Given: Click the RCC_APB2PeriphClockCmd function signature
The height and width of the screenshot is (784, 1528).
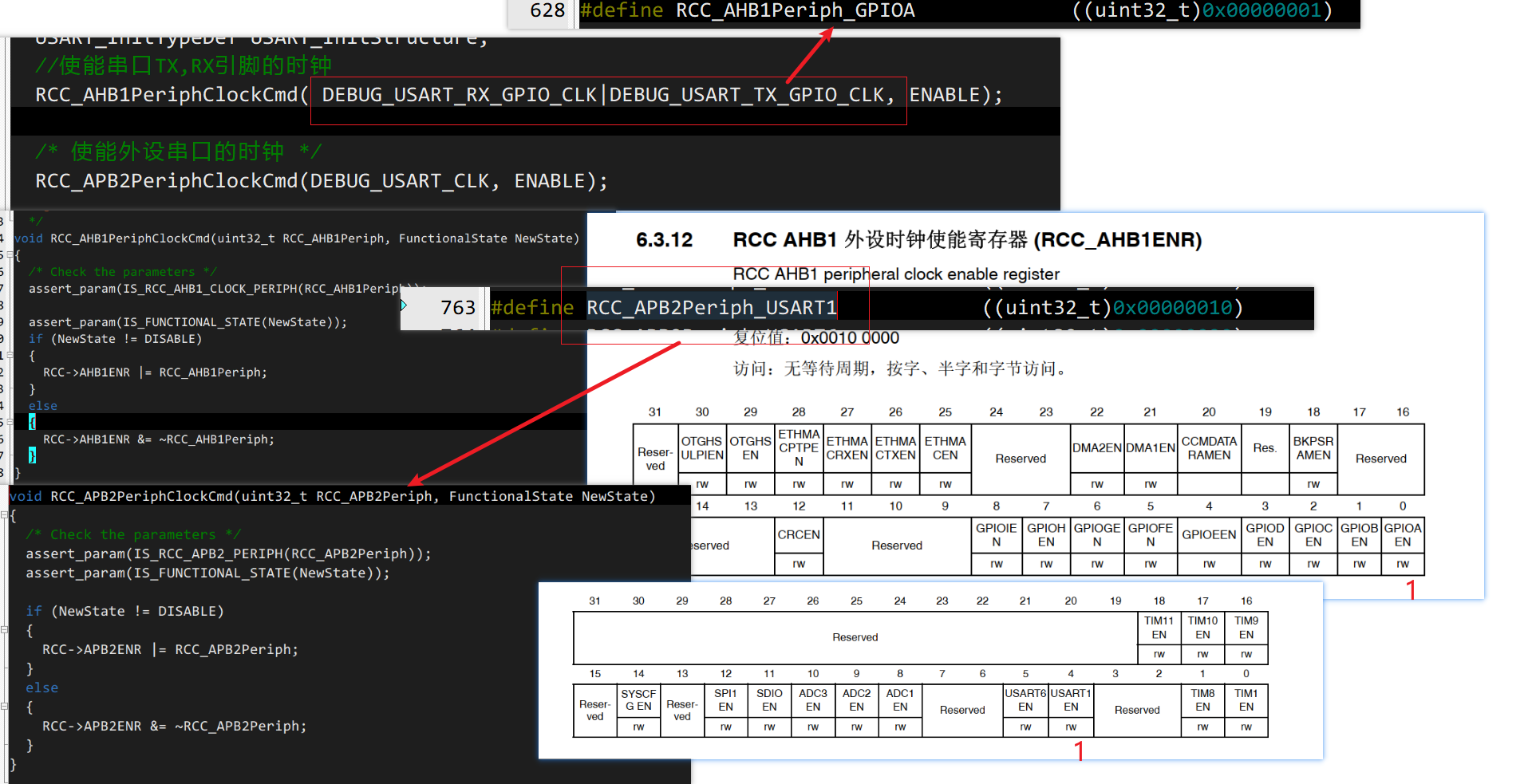Looking at the screenshot, I should tap(333, 496).
